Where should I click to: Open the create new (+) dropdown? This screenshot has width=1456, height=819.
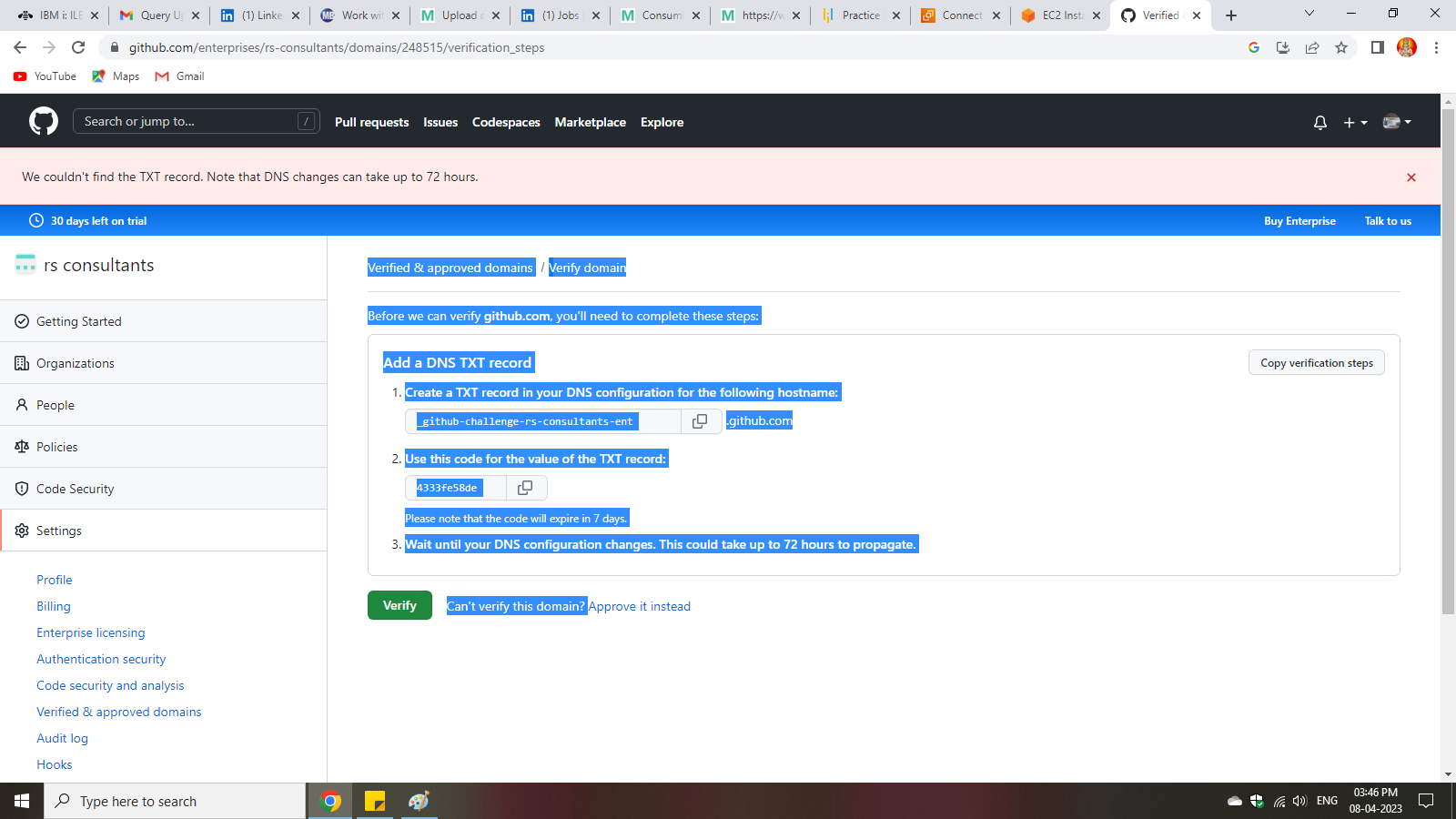click(1354, 121)
